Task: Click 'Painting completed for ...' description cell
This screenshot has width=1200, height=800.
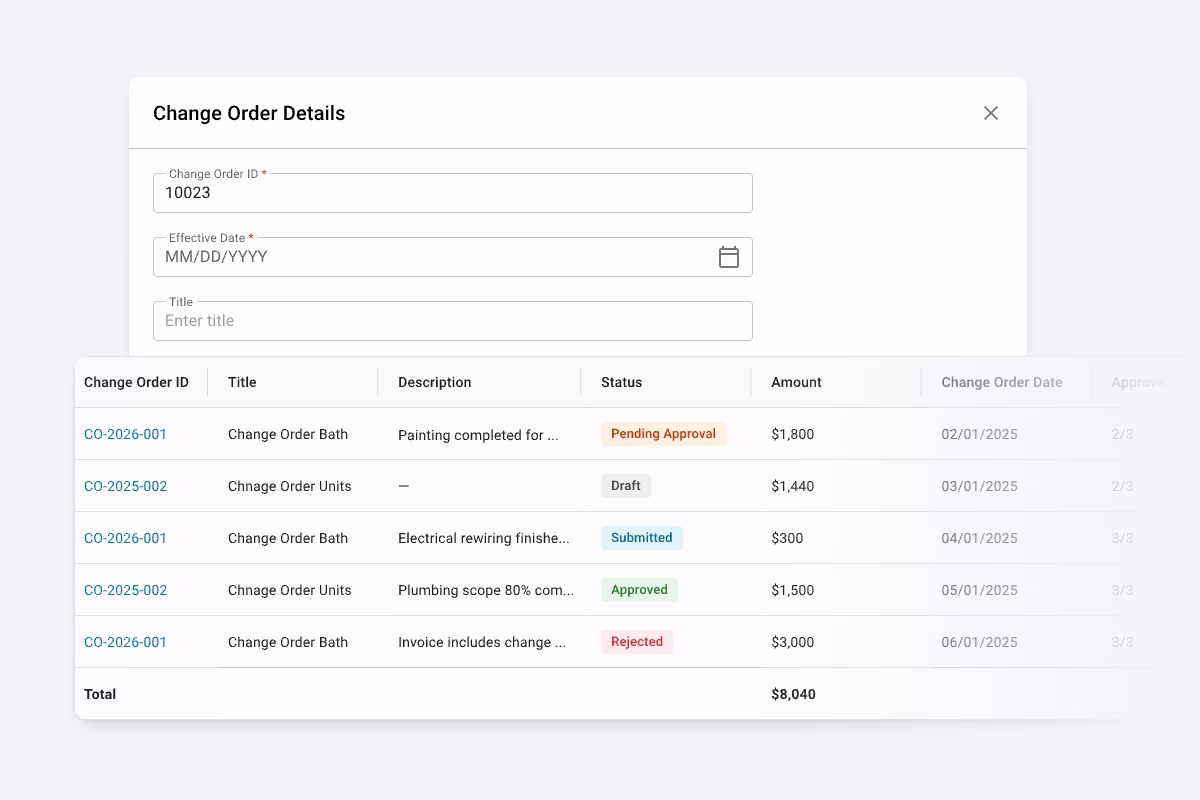Action: point(478,435)
